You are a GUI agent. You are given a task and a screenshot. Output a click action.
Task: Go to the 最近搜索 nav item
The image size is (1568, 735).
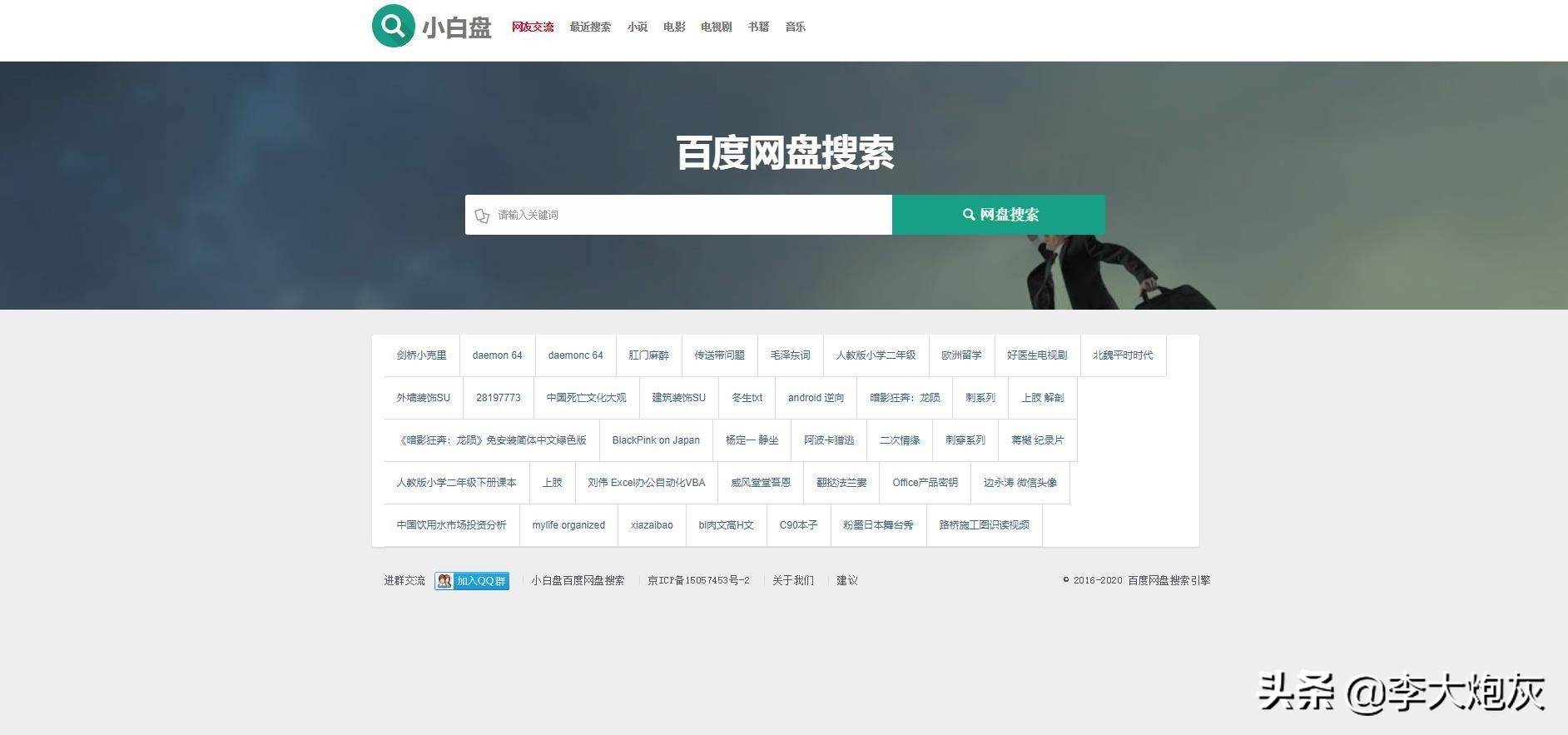pos(590,27)
